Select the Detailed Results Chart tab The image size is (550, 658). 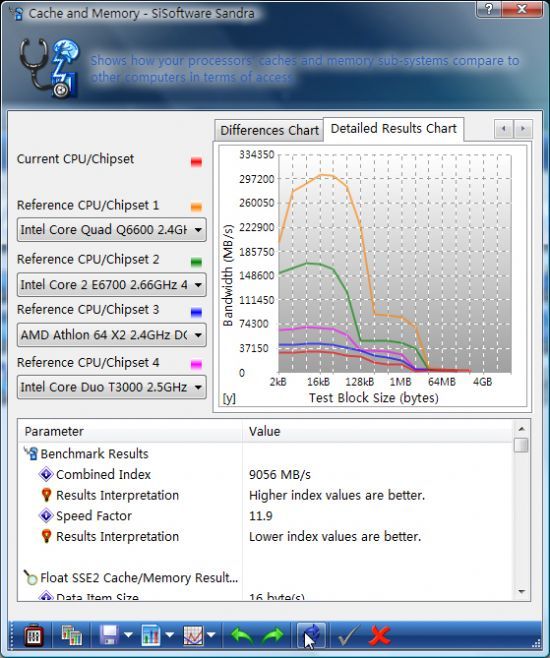(x=394, y=128)
